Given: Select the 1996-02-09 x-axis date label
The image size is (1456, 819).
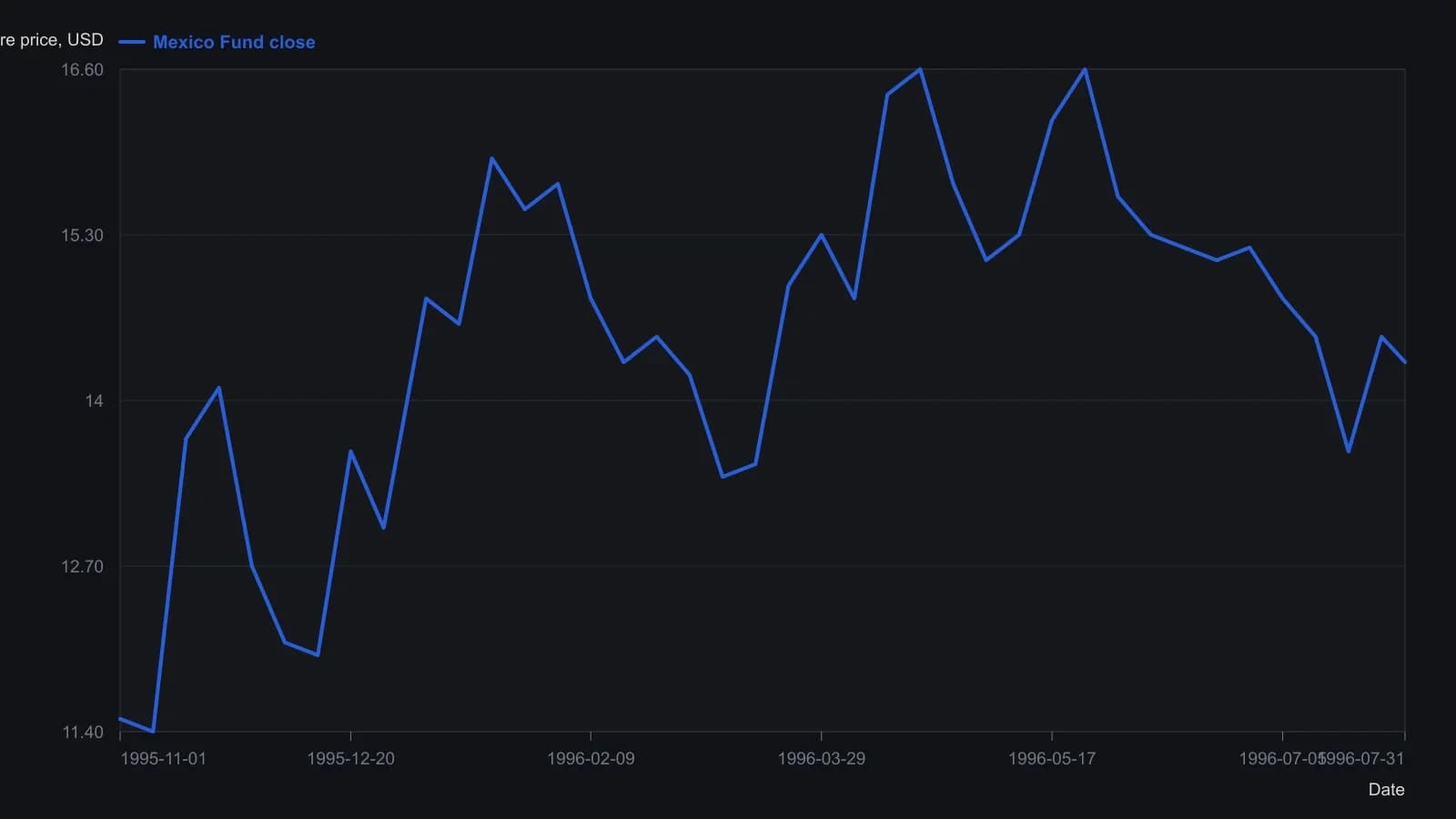Looking at the screenshot, I should point(591,759).
